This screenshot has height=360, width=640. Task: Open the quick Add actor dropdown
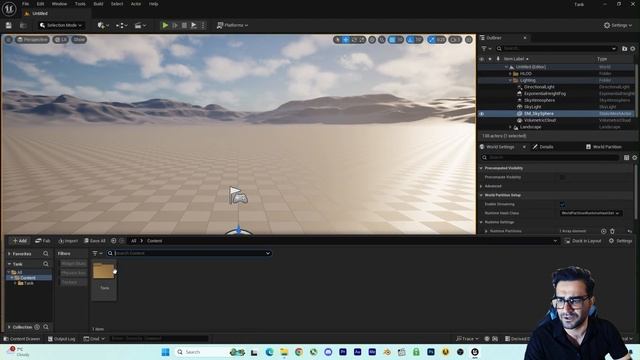point(103,25)
